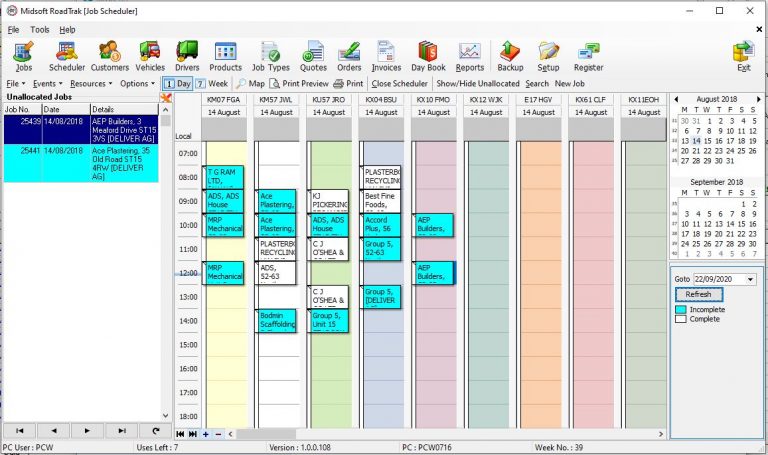Open the Scheduler toolbar icon
This screenshot has width=768, height=455.
[67, 56]
